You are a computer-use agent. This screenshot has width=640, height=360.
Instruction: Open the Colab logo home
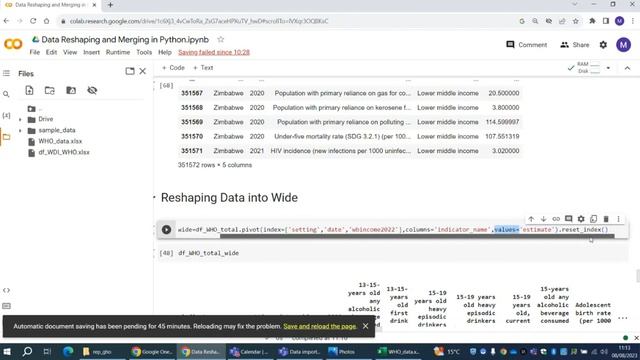click(13, 44)
